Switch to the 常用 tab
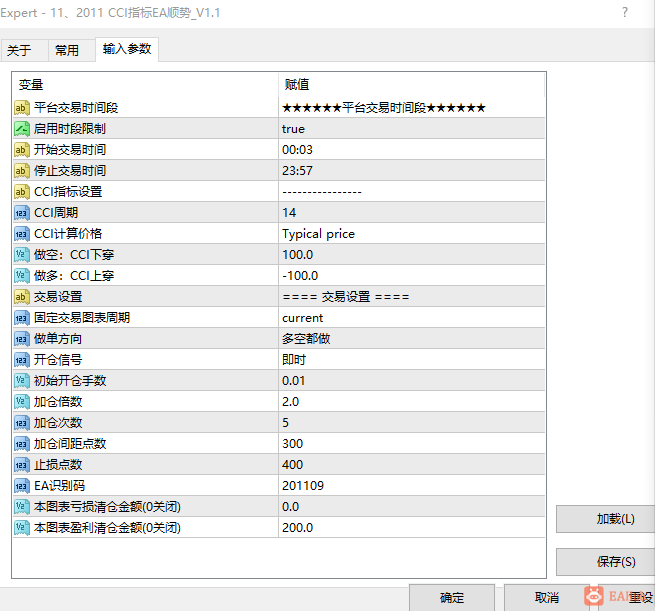Screen dimensions: 655x611 [x=72, y=51]
